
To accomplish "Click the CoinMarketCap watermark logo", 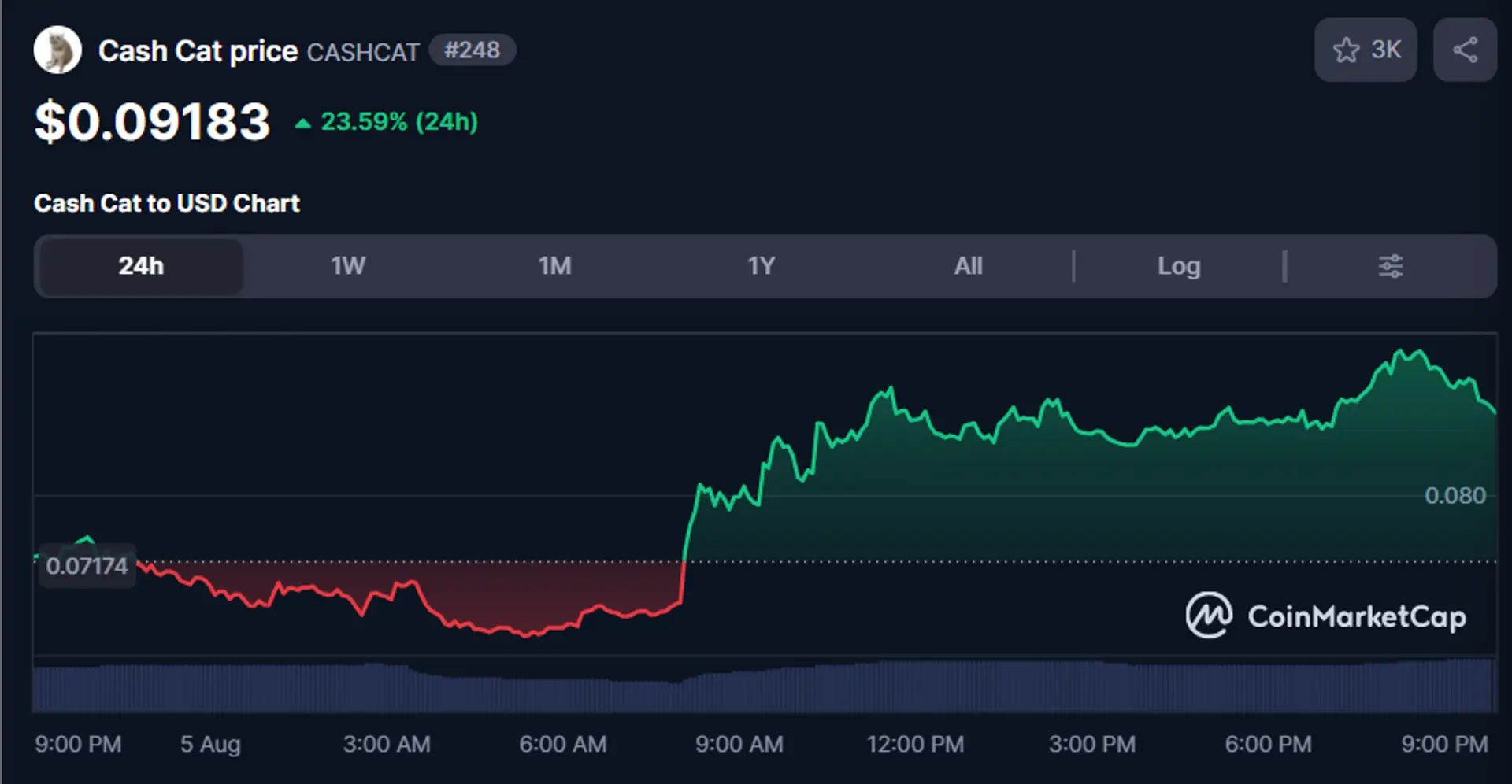I will point(1325,616).
